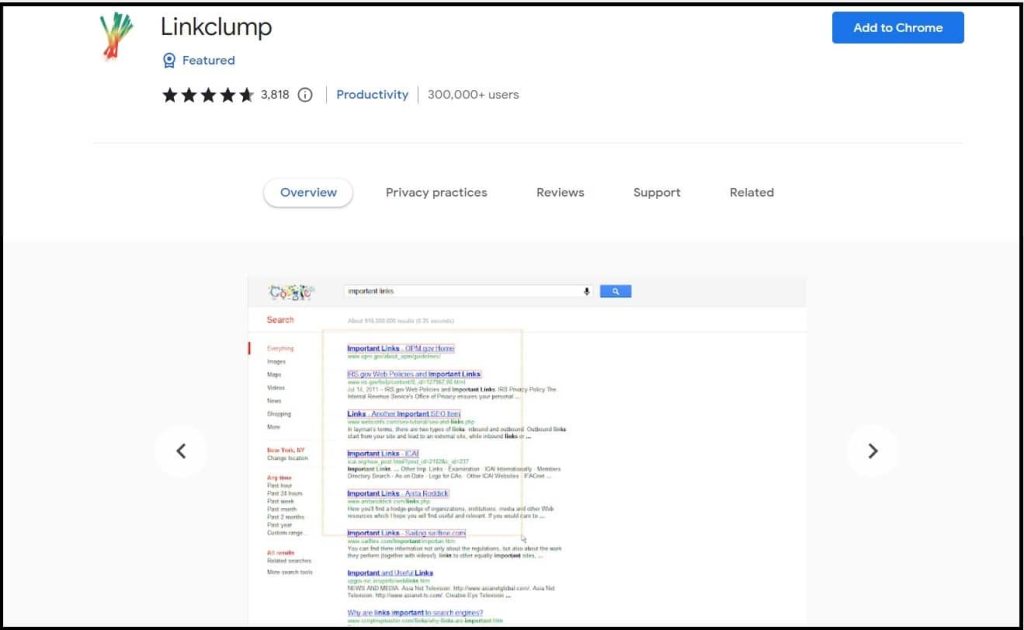
Task: Switch to the Overview tab
Action: [x=308, y=193]
